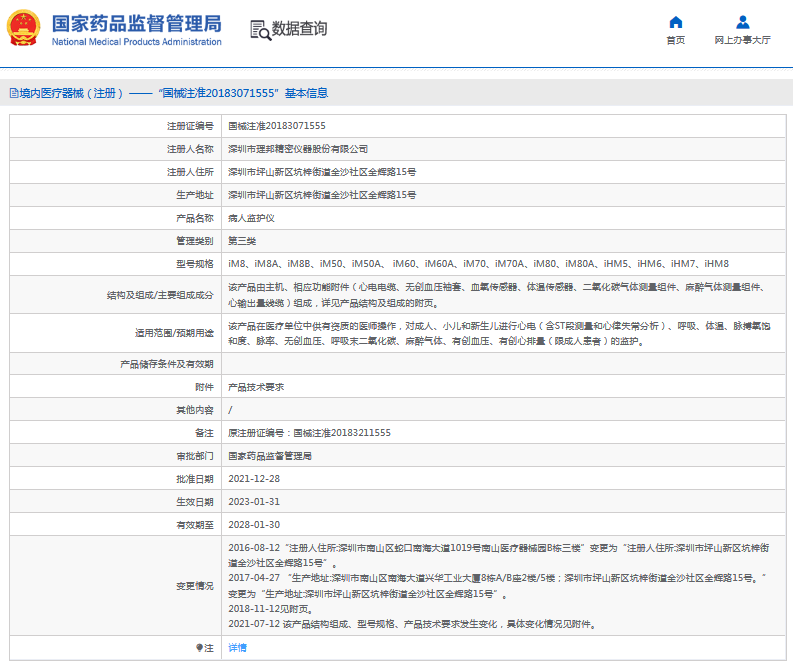Click the 附件 row label
This screenshot has width=793, height=668.
(204, 387)
